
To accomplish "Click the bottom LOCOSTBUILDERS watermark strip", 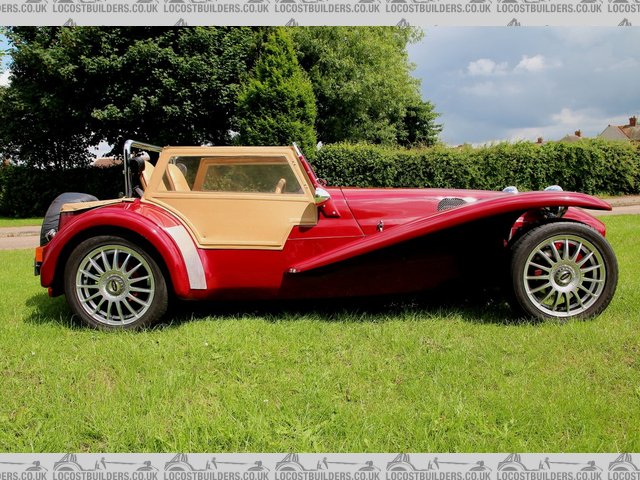I will 320,466.
